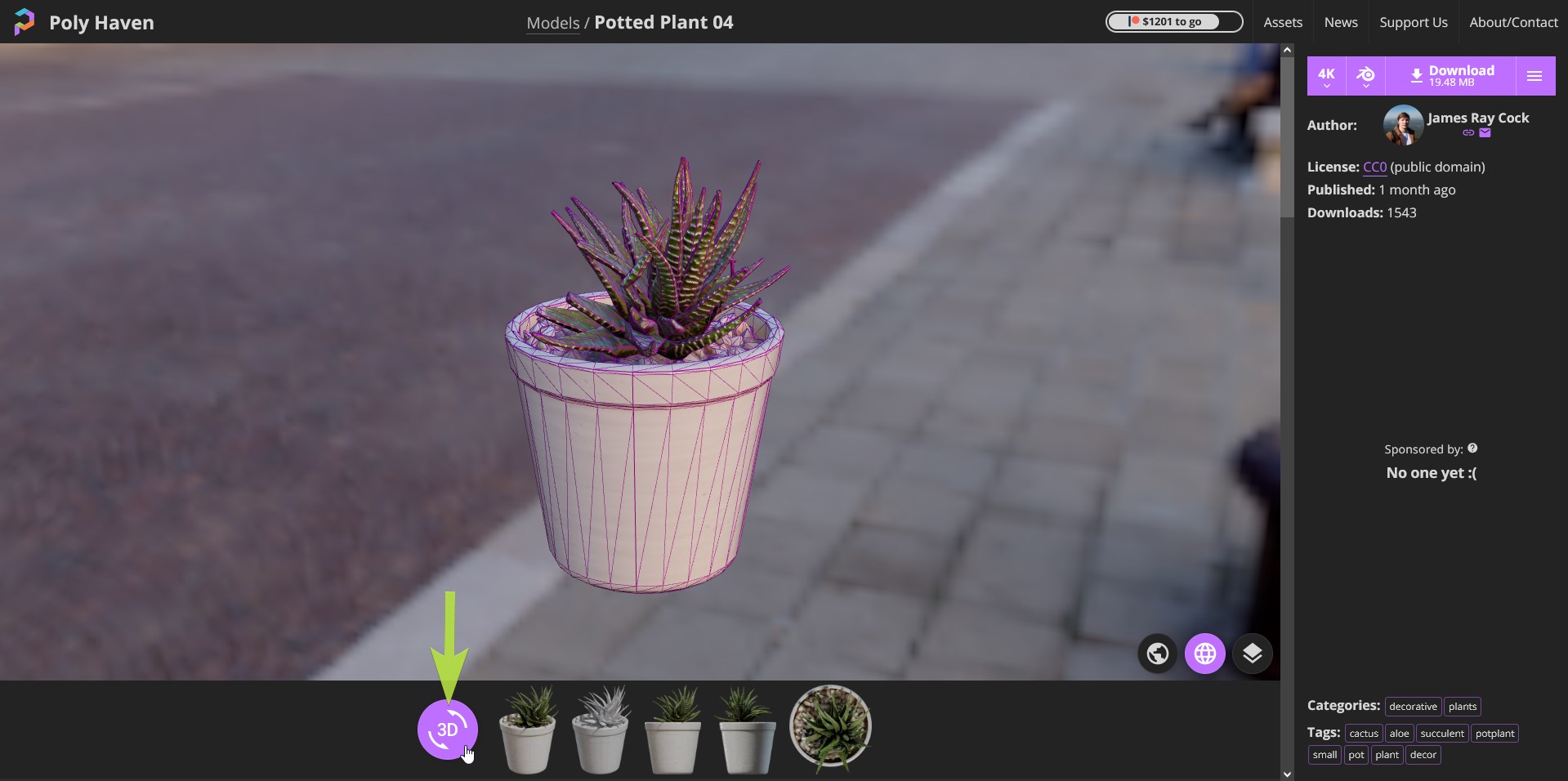1568x781 pixels.
Task: Toggle the render layers view
Action: [1252, 653]
